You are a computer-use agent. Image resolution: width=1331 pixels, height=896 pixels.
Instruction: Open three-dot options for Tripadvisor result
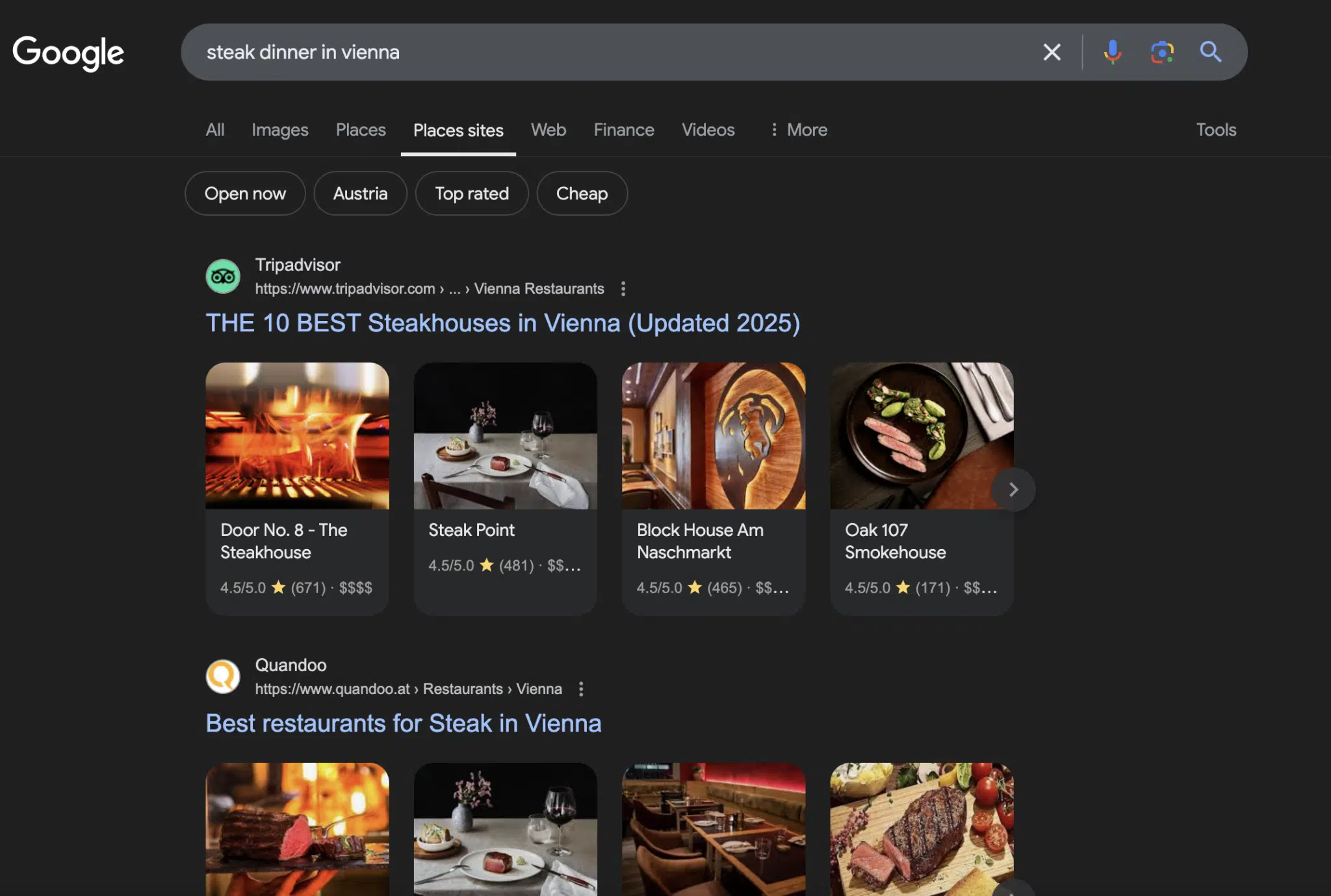[623, 288]
